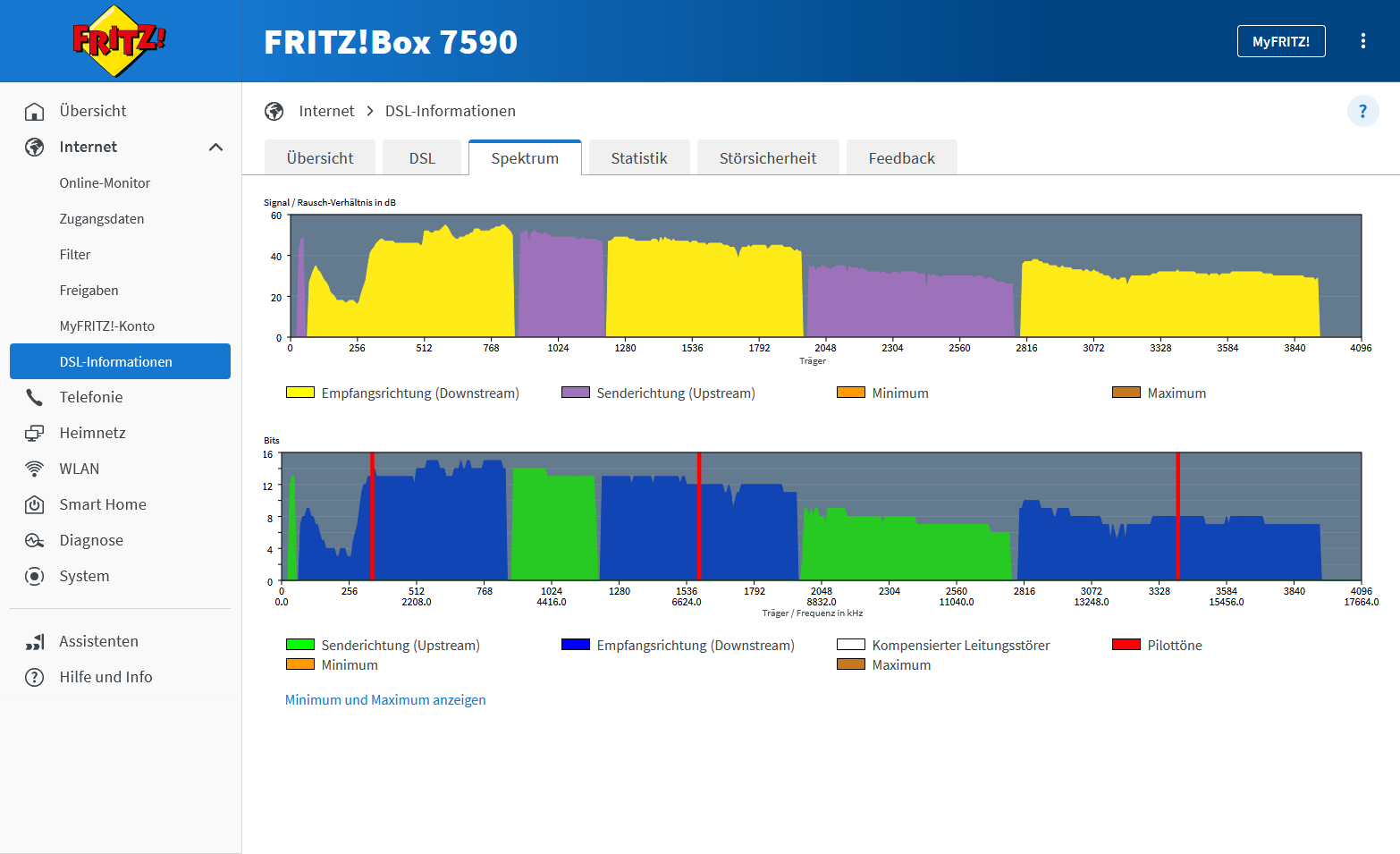The width and height of the screenshot is (1400, 854).
Task: Click the Träger / Frequenz in kHz label
Action: (813, 613)
